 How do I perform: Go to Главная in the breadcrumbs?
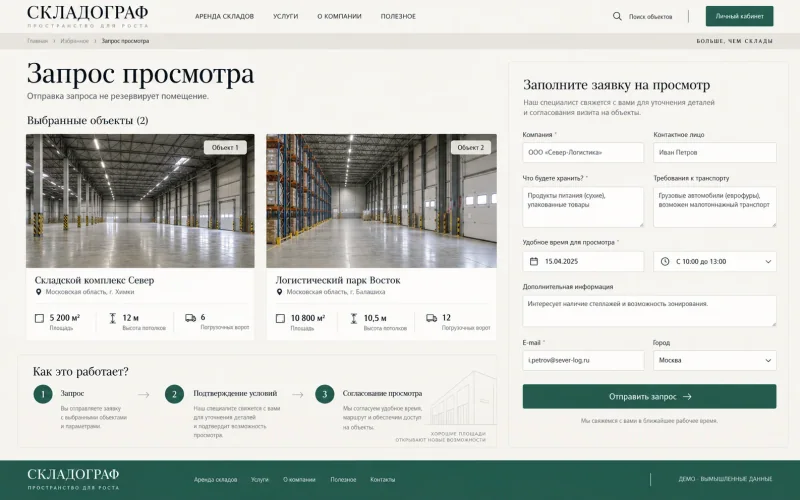tap(37, 41)
